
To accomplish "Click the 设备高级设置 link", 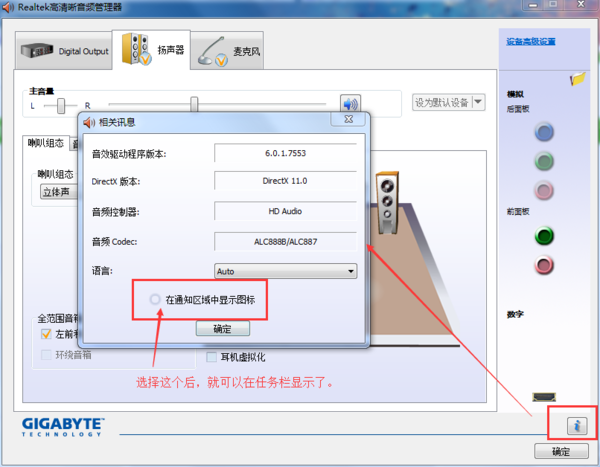I will (531, 41).
